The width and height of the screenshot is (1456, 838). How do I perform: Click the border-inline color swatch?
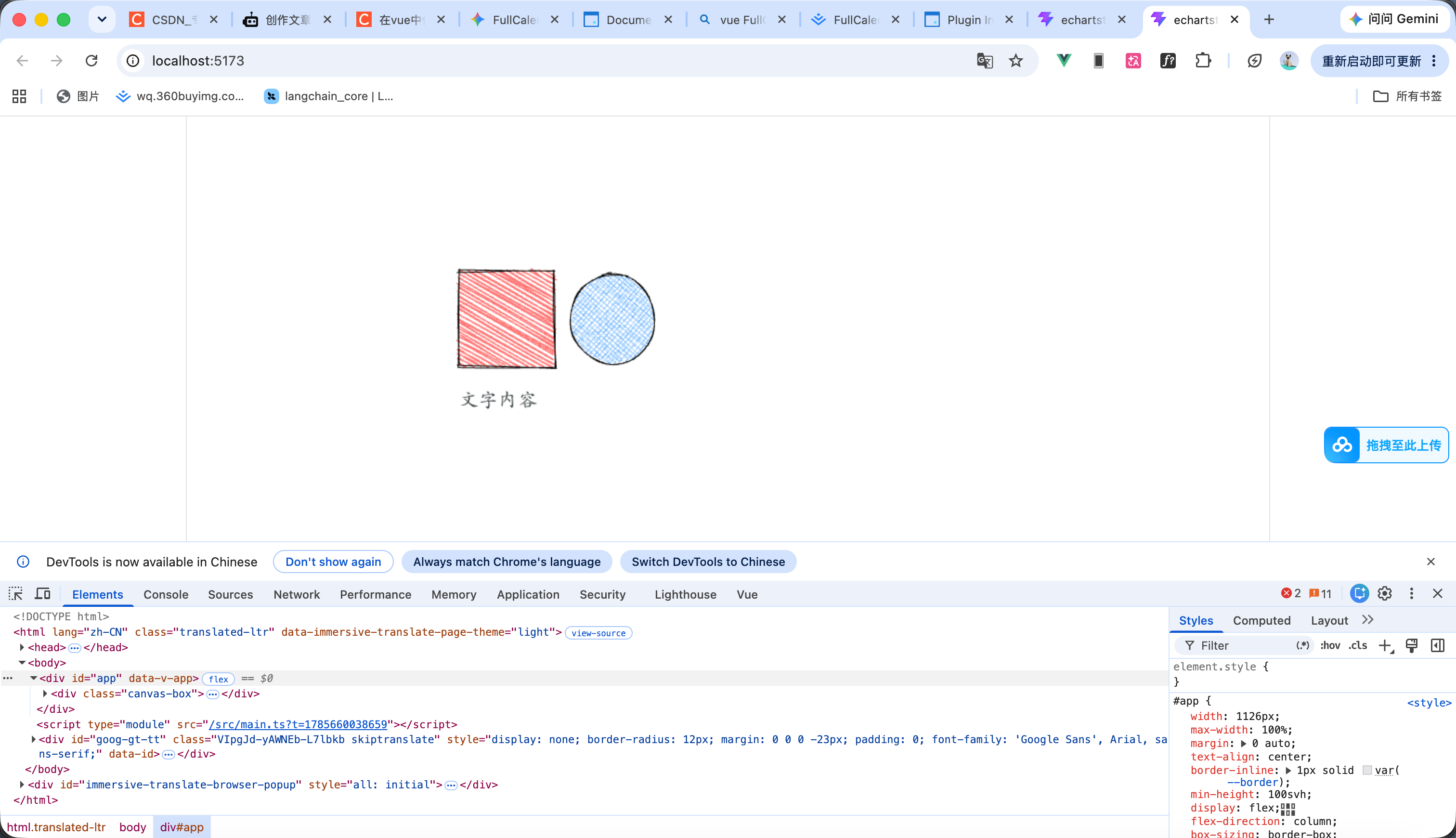tap(1367, 770)
